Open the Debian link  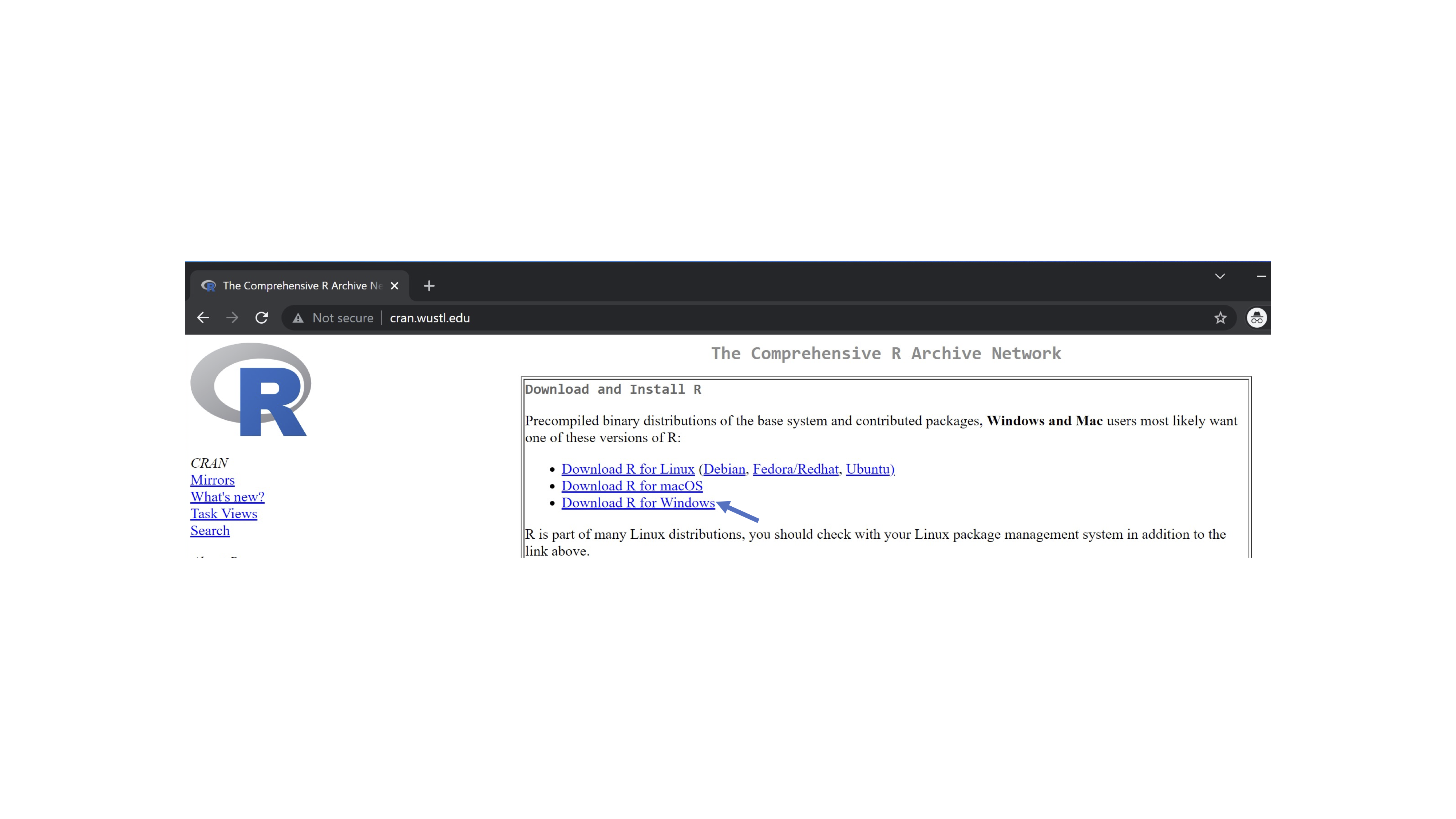pyautogui.click(x=724, y=469)
